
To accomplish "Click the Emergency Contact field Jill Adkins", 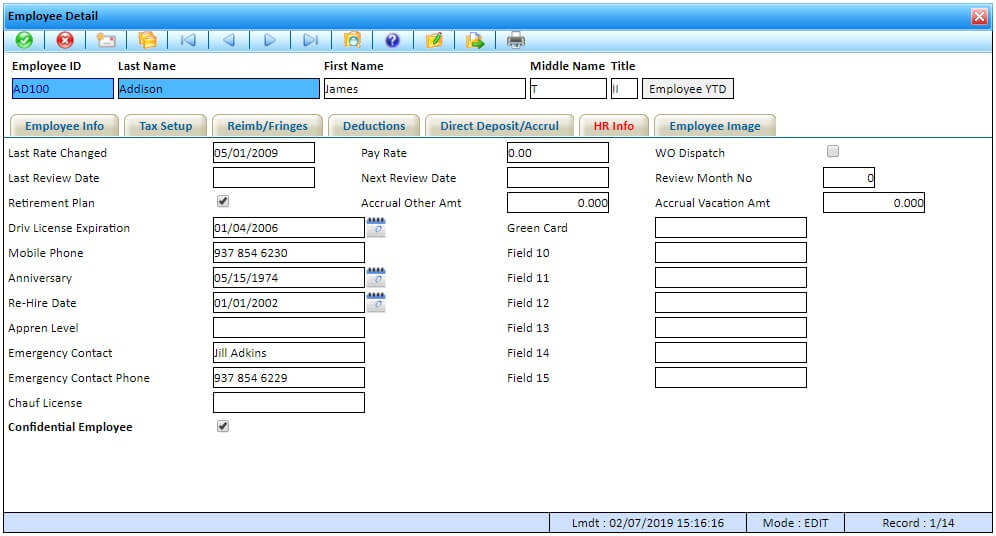I will (289, 352).
